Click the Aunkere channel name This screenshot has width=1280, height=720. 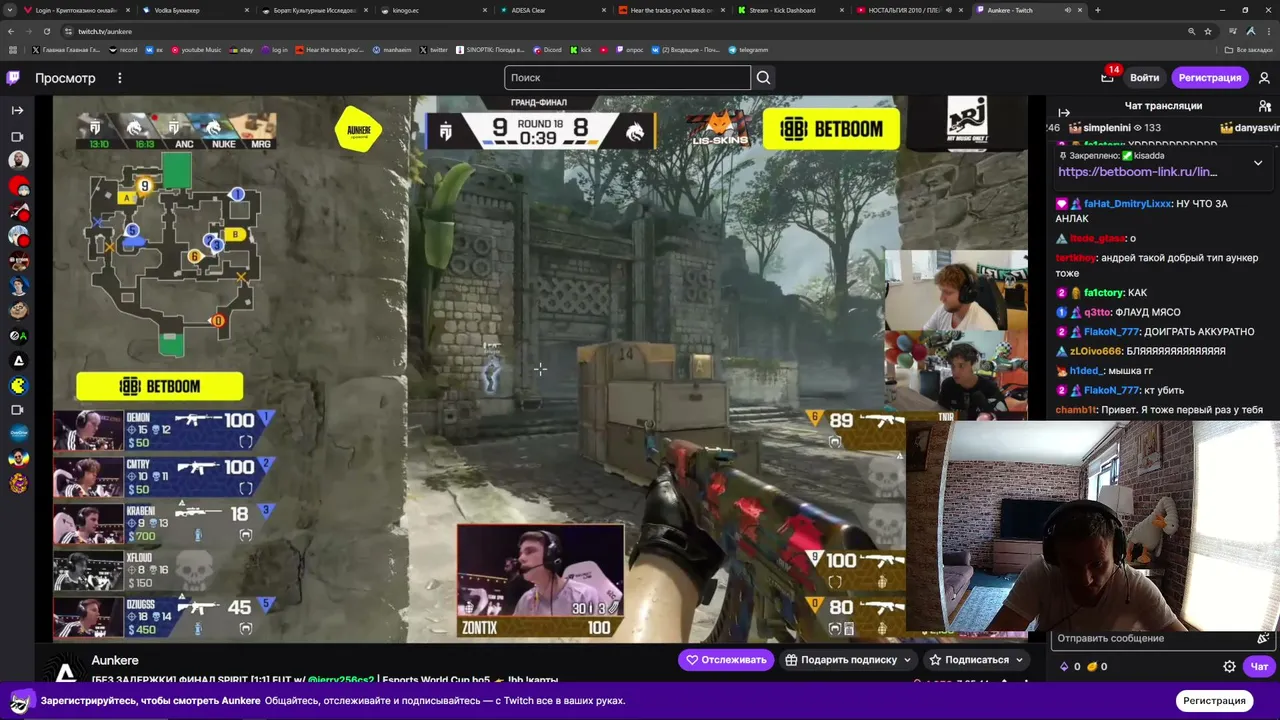pos(115,660)
